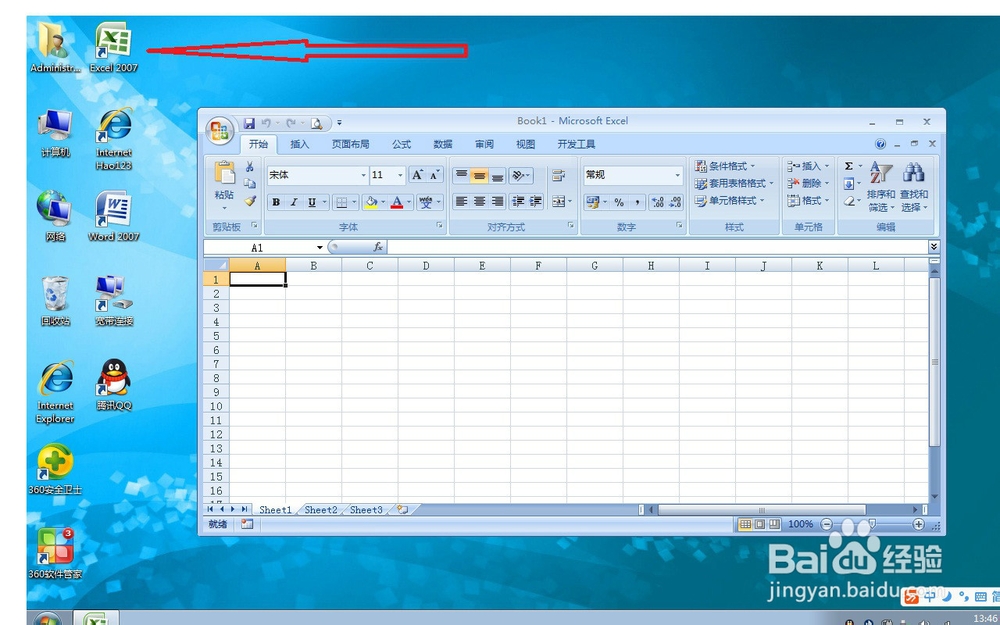
Task: Click 格式 in the cells group
Action: coord(807,200)
